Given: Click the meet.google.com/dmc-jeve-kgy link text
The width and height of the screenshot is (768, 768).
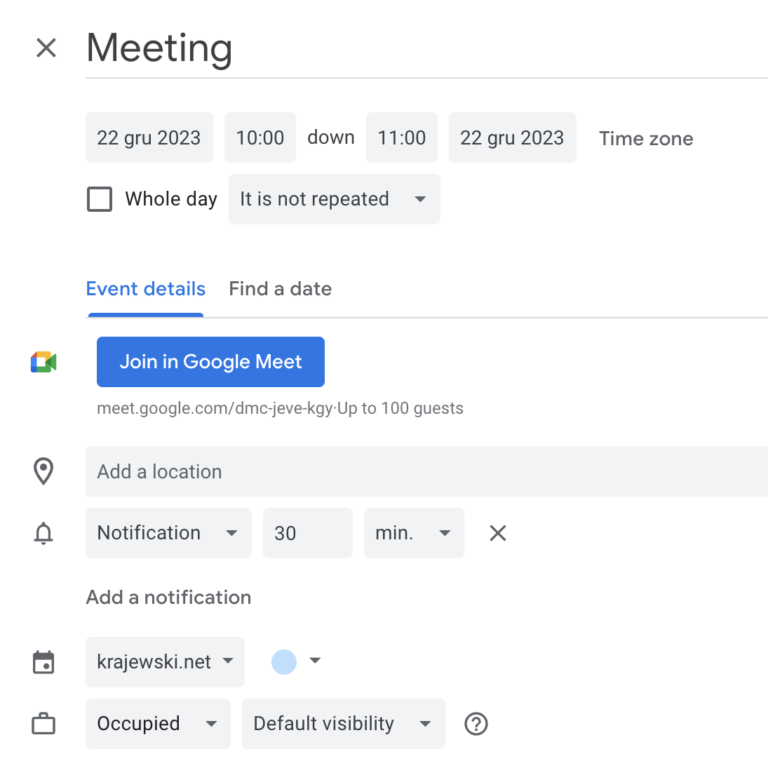Looking at the screenshot, I should point(215,408).
